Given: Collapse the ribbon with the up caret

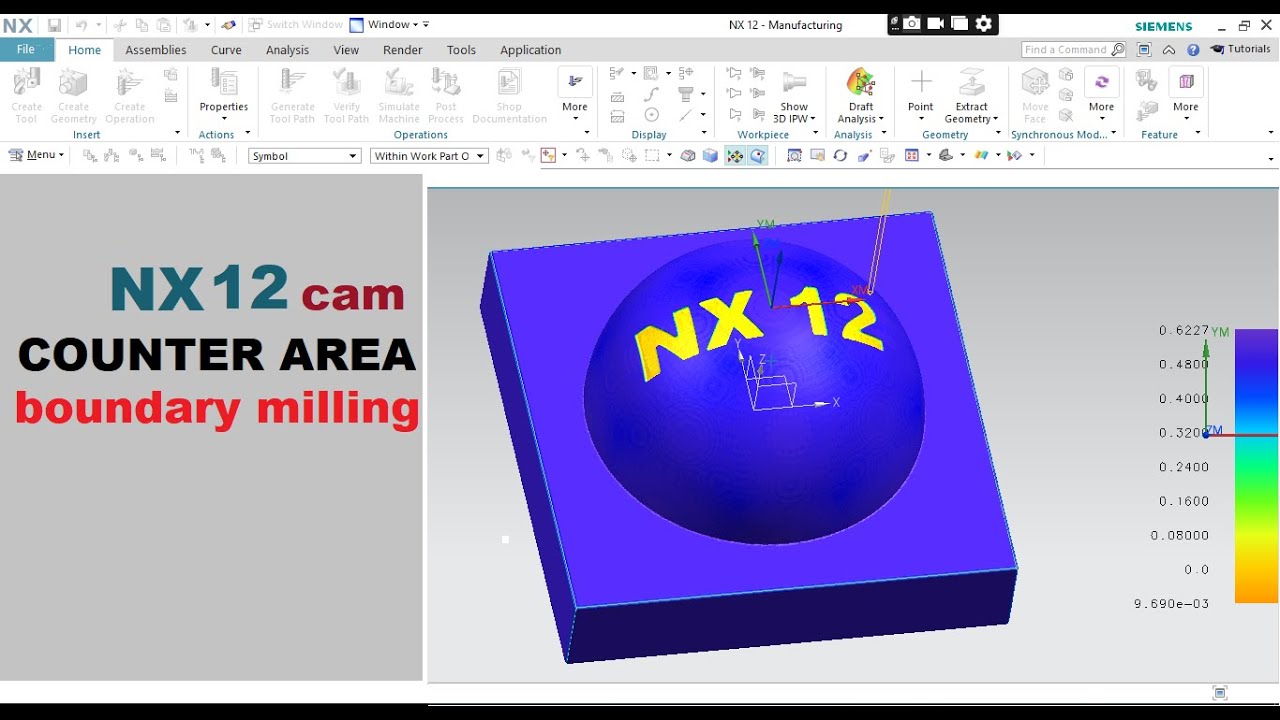Looking at the screenshot, I should 1168,50.
